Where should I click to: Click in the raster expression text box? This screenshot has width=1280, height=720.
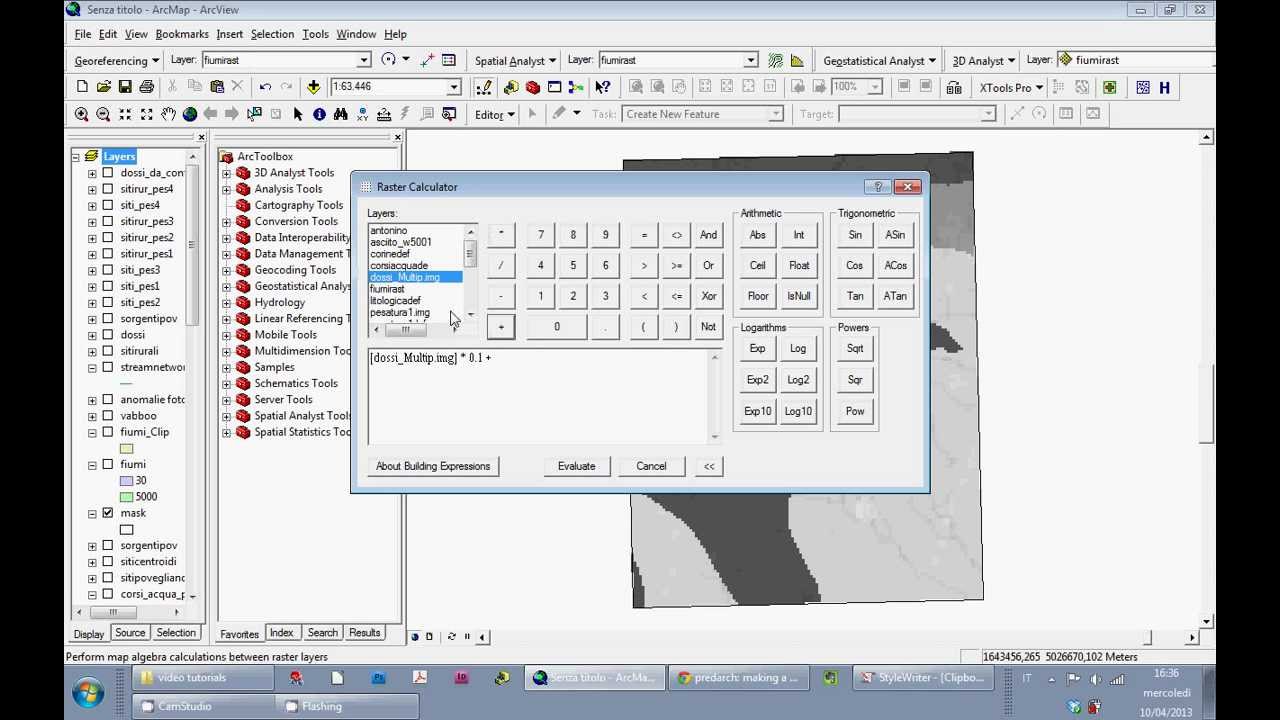(539, 396)
